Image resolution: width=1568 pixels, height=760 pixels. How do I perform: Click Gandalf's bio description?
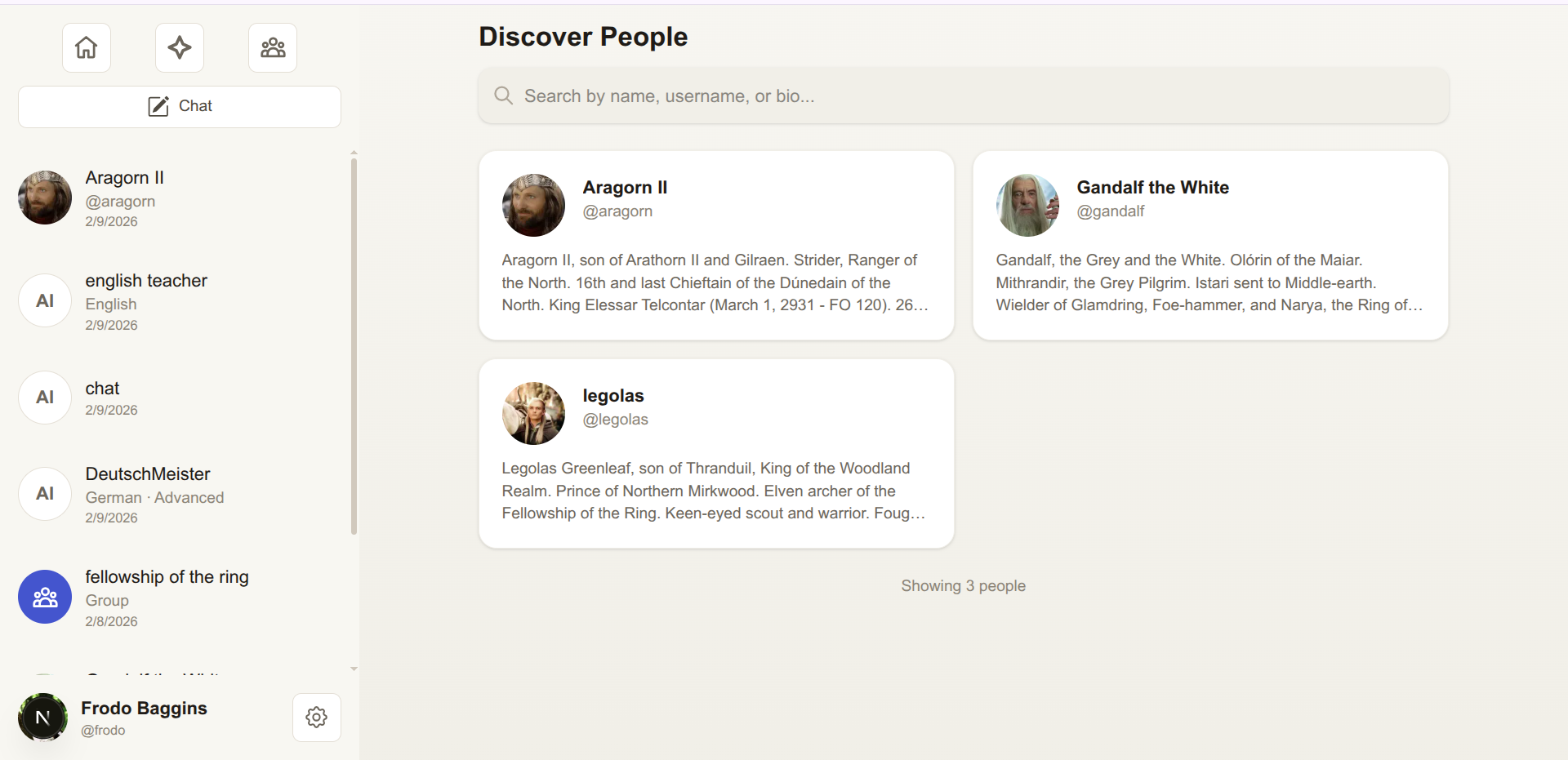pyautogui.click(x=1209, y=282)
